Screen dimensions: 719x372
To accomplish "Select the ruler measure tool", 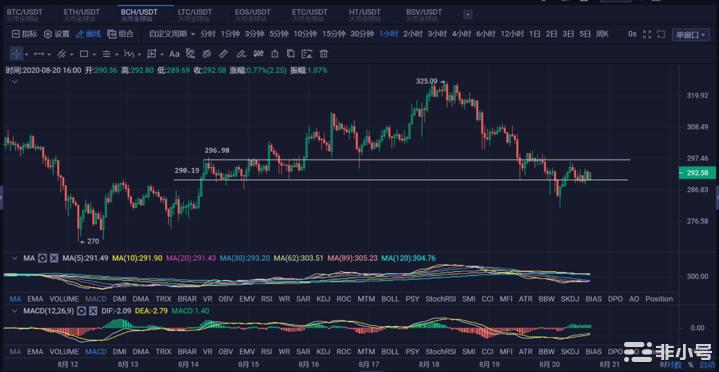I will 223,54.
